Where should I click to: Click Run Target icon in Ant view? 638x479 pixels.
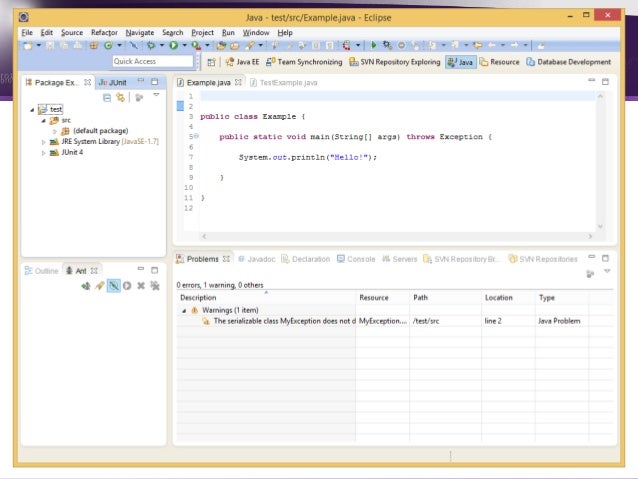pyautogui.click(x=127, y=286)
